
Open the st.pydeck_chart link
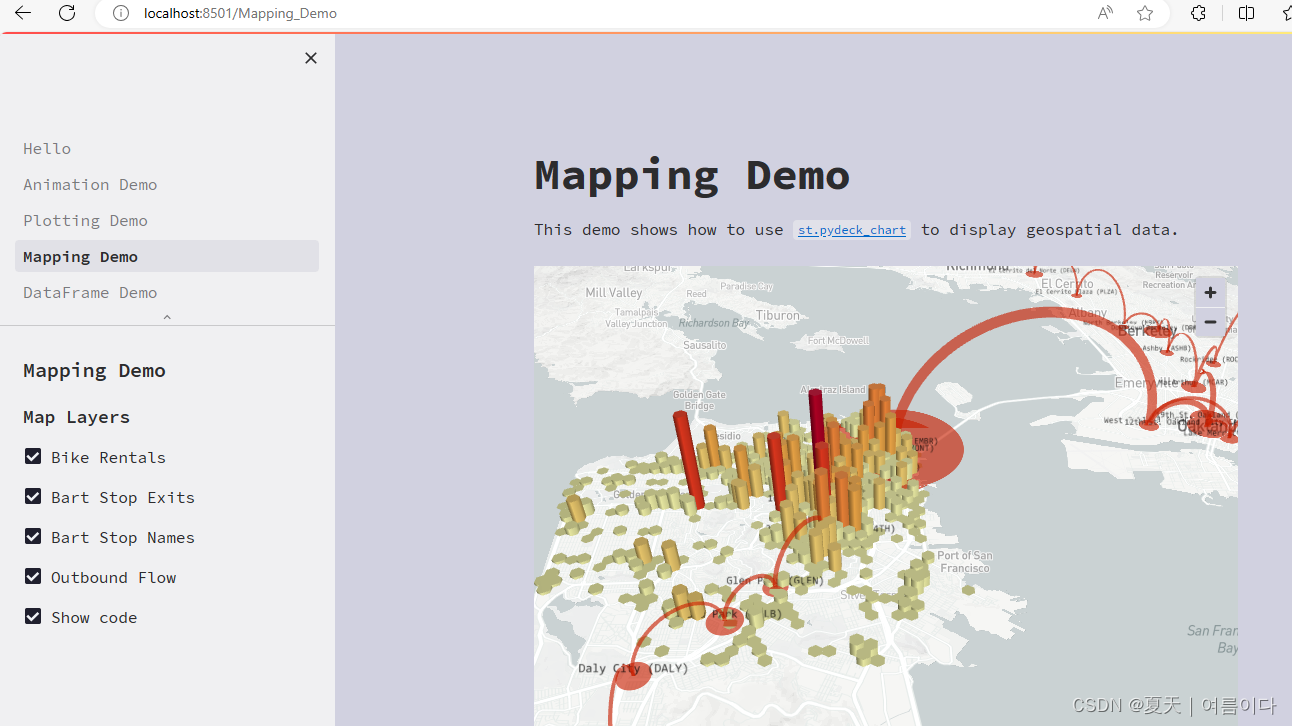(852, 230)
